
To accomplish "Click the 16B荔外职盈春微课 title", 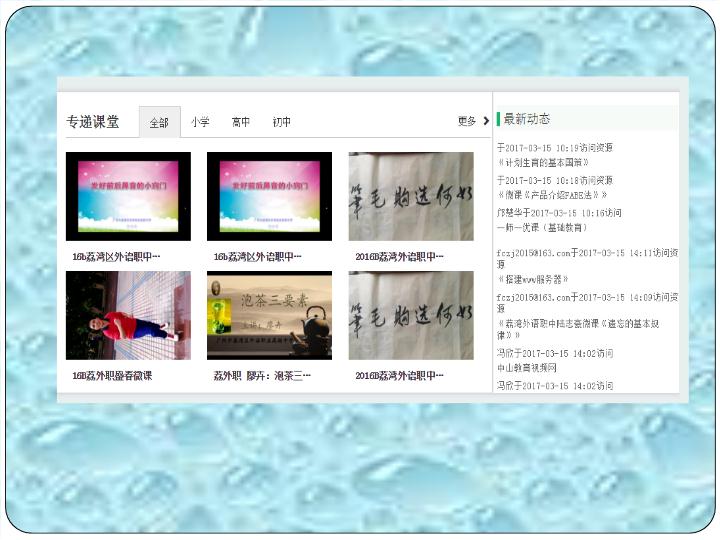I will 112,376.
